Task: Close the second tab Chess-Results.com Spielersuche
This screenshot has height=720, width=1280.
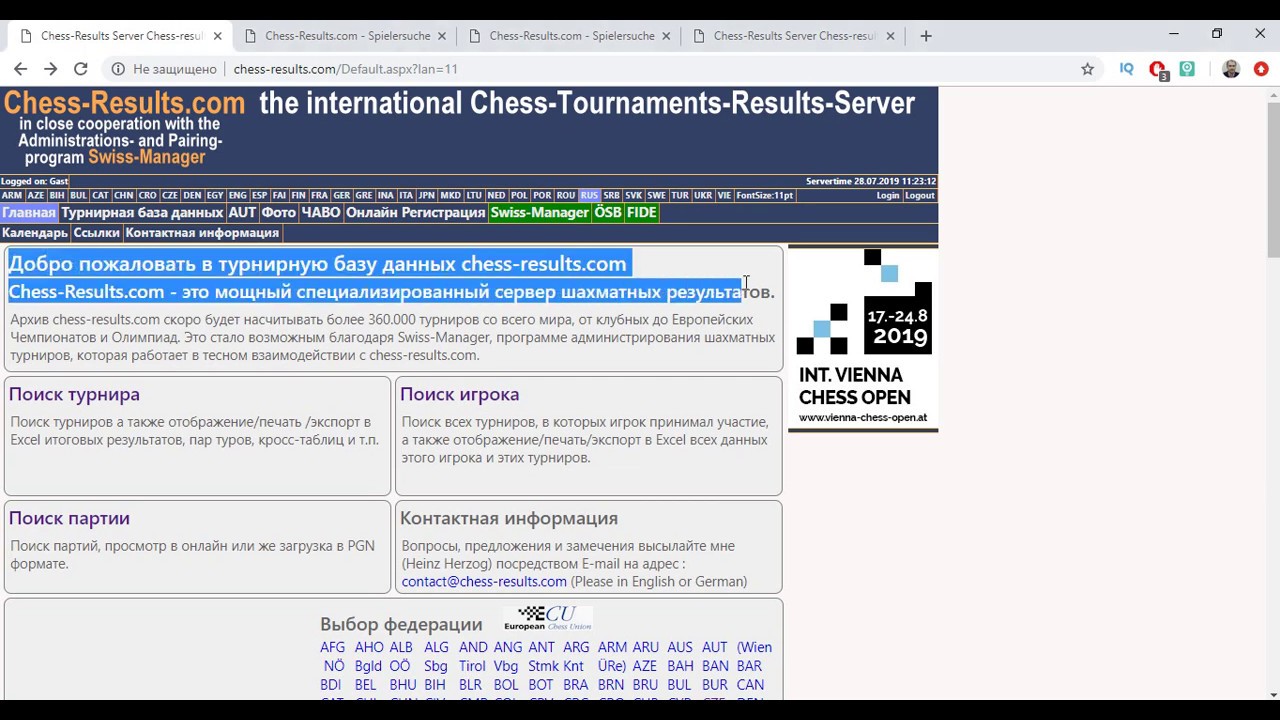Action: (x=441, y=36)
